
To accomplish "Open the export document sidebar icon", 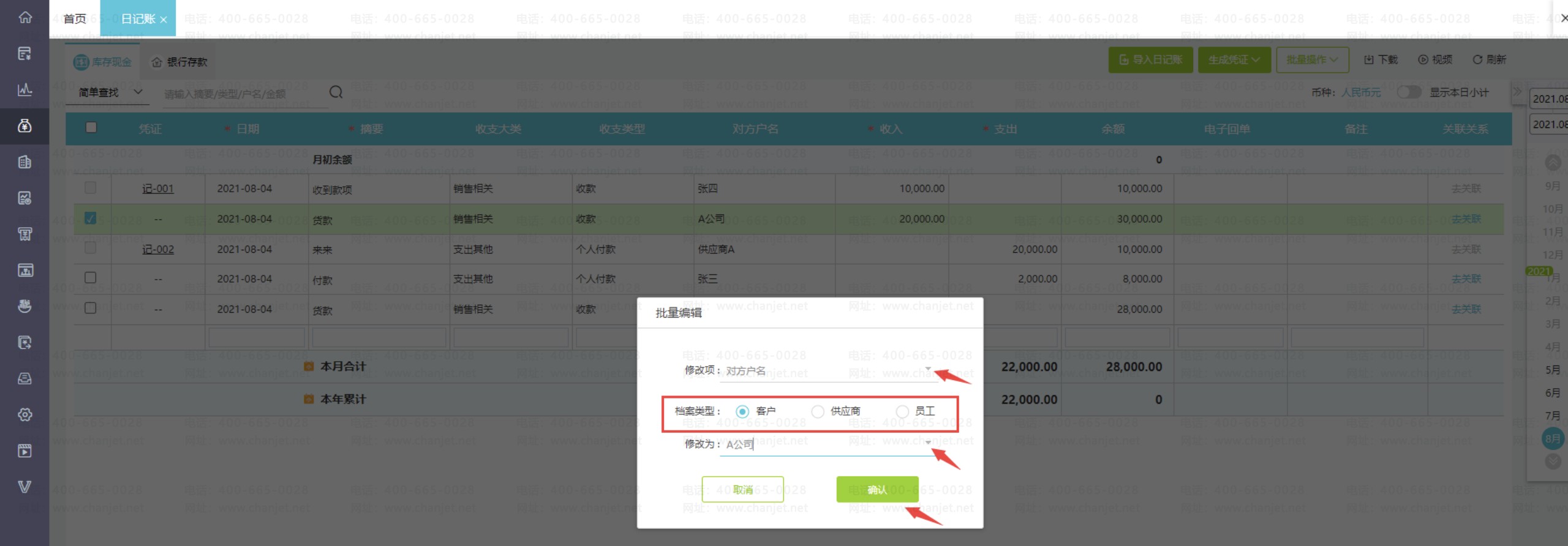I will point(25,342).
